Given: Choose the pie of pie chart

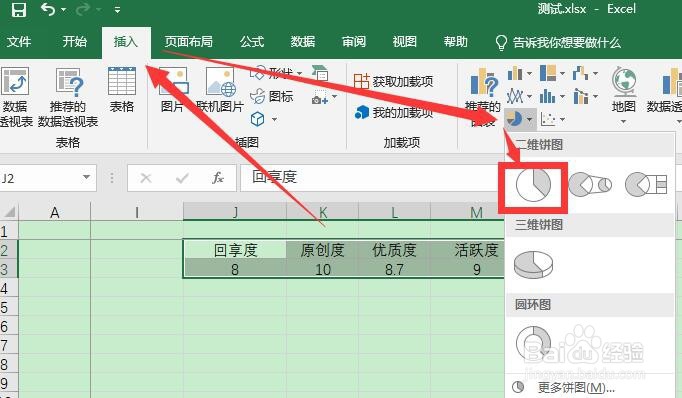Looking at the screenshot, I should pos(590,185).
